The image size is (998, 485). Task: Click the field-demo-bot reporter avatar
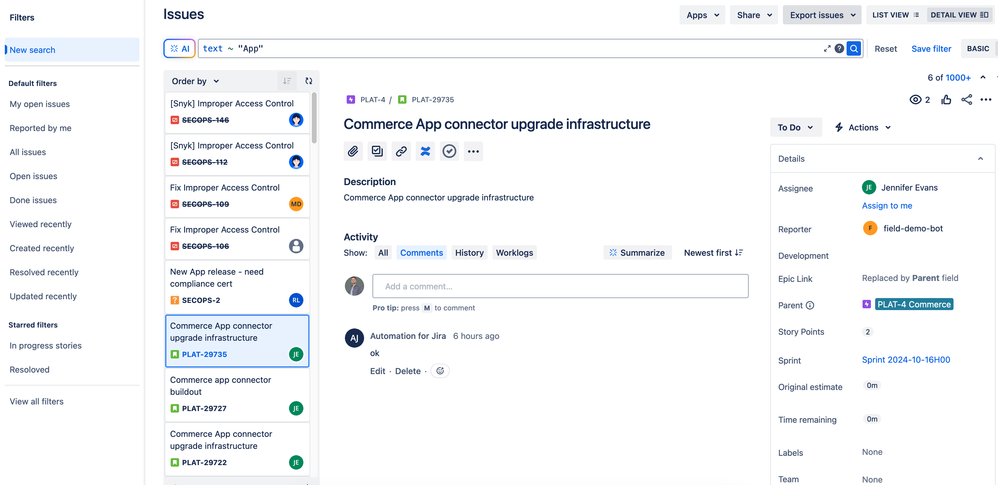pos(870,228)
